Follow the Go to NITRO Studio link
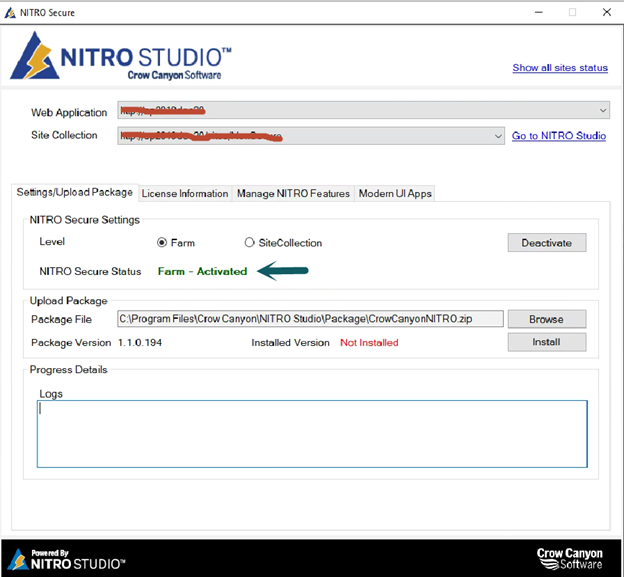Viewport: 624px width, 577px height. coord(559,136)
